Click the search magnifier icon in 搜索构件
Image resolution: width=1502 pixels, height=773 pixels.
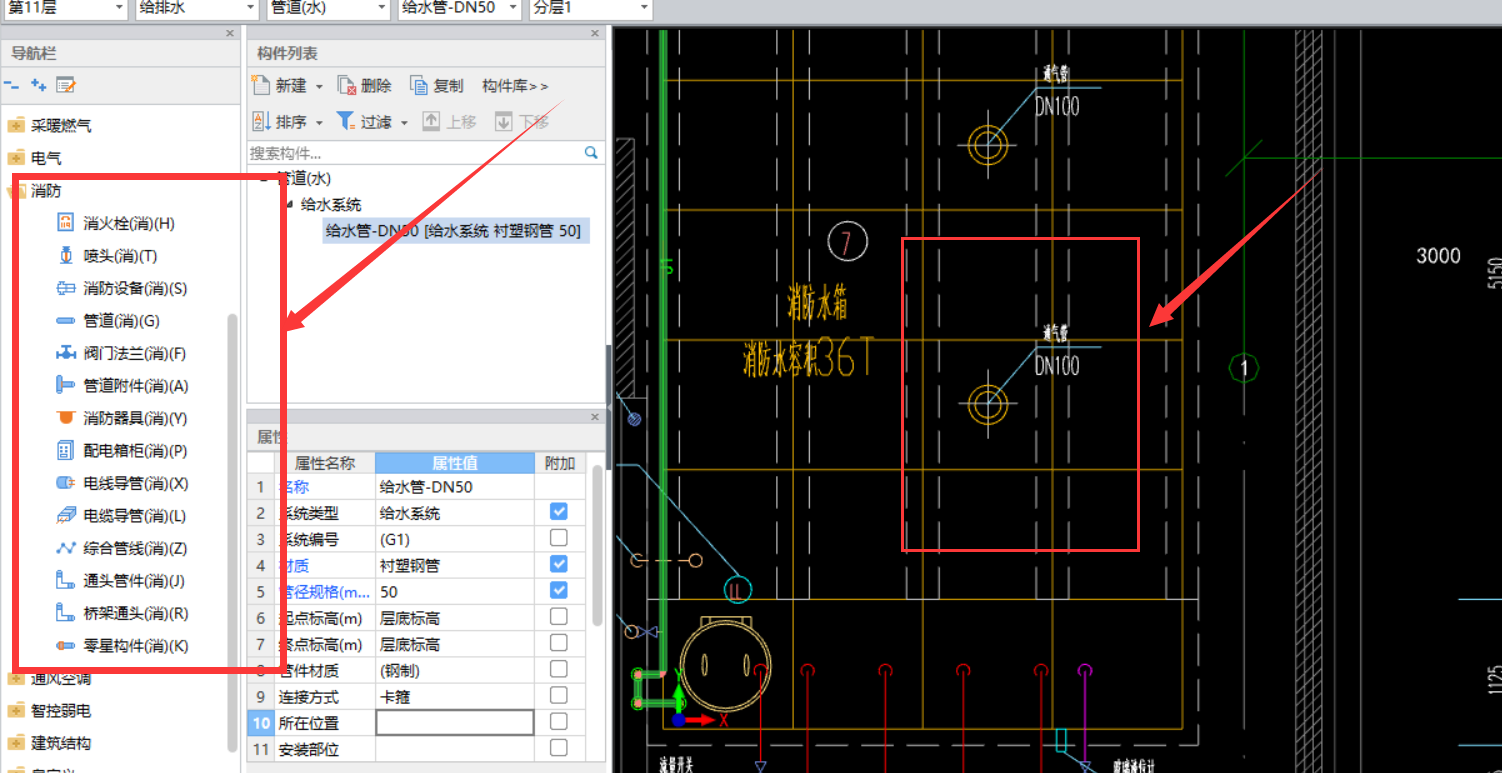click(x=591, y=153)
